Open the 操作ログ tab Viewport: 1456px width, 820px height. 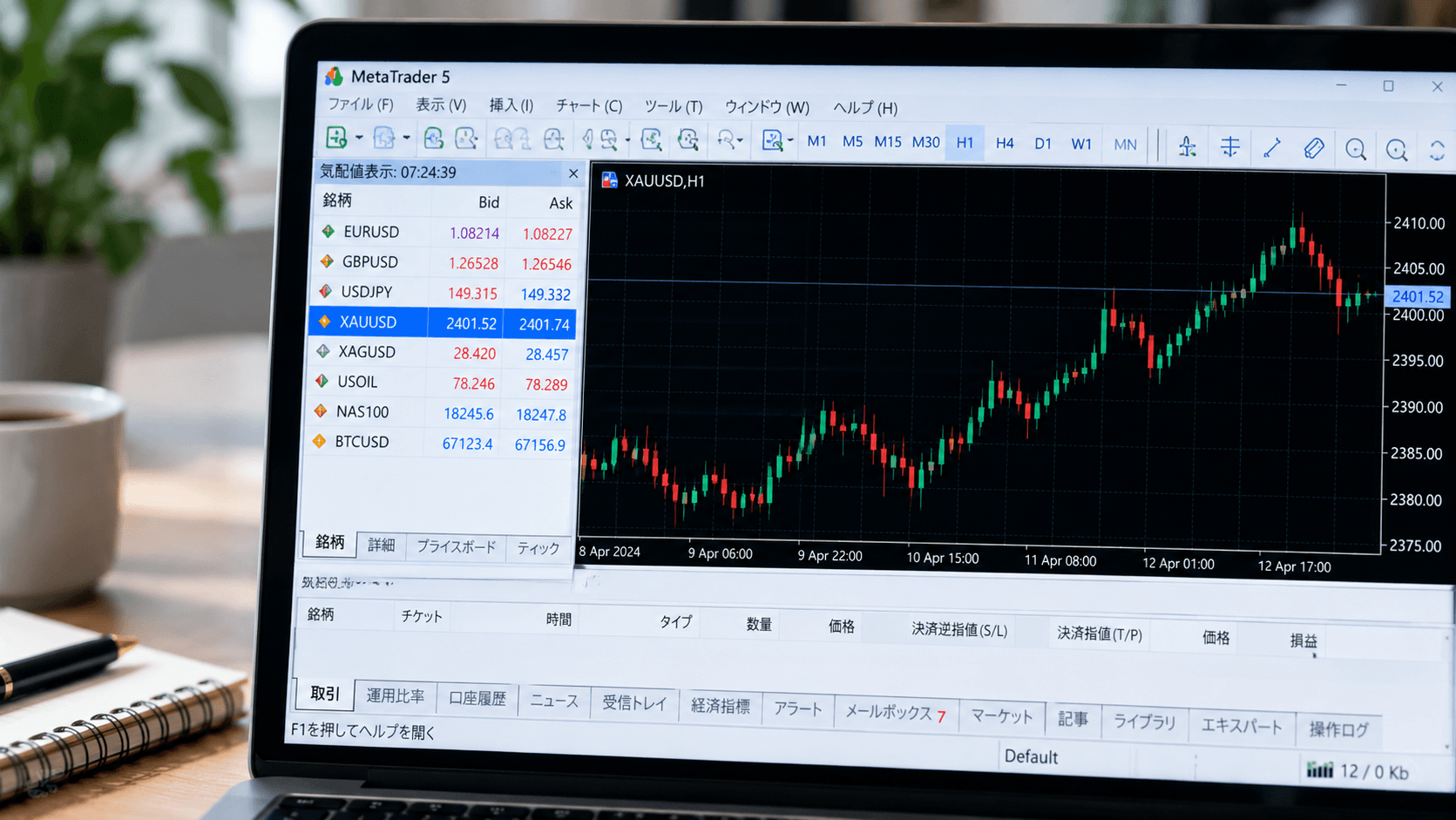1338,729
